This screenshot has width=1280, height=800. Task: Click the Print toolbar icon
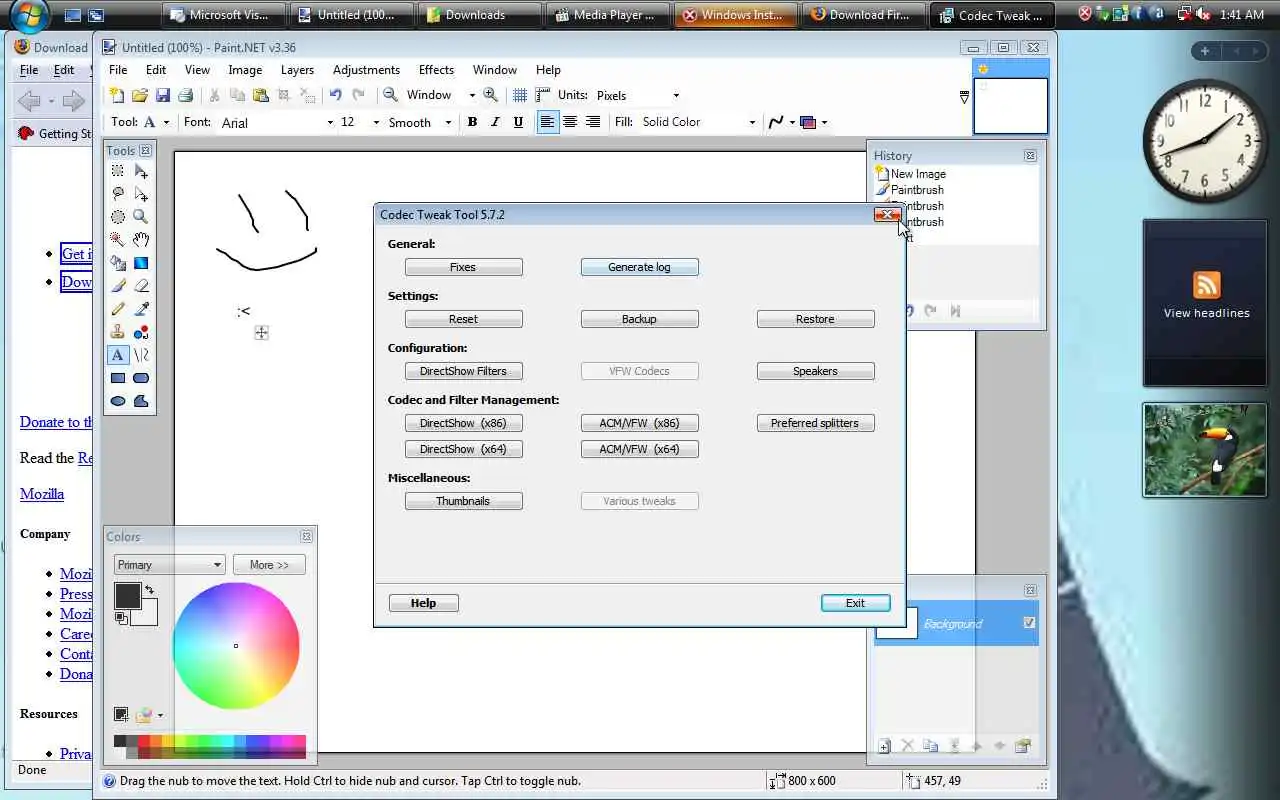[185, 95]
